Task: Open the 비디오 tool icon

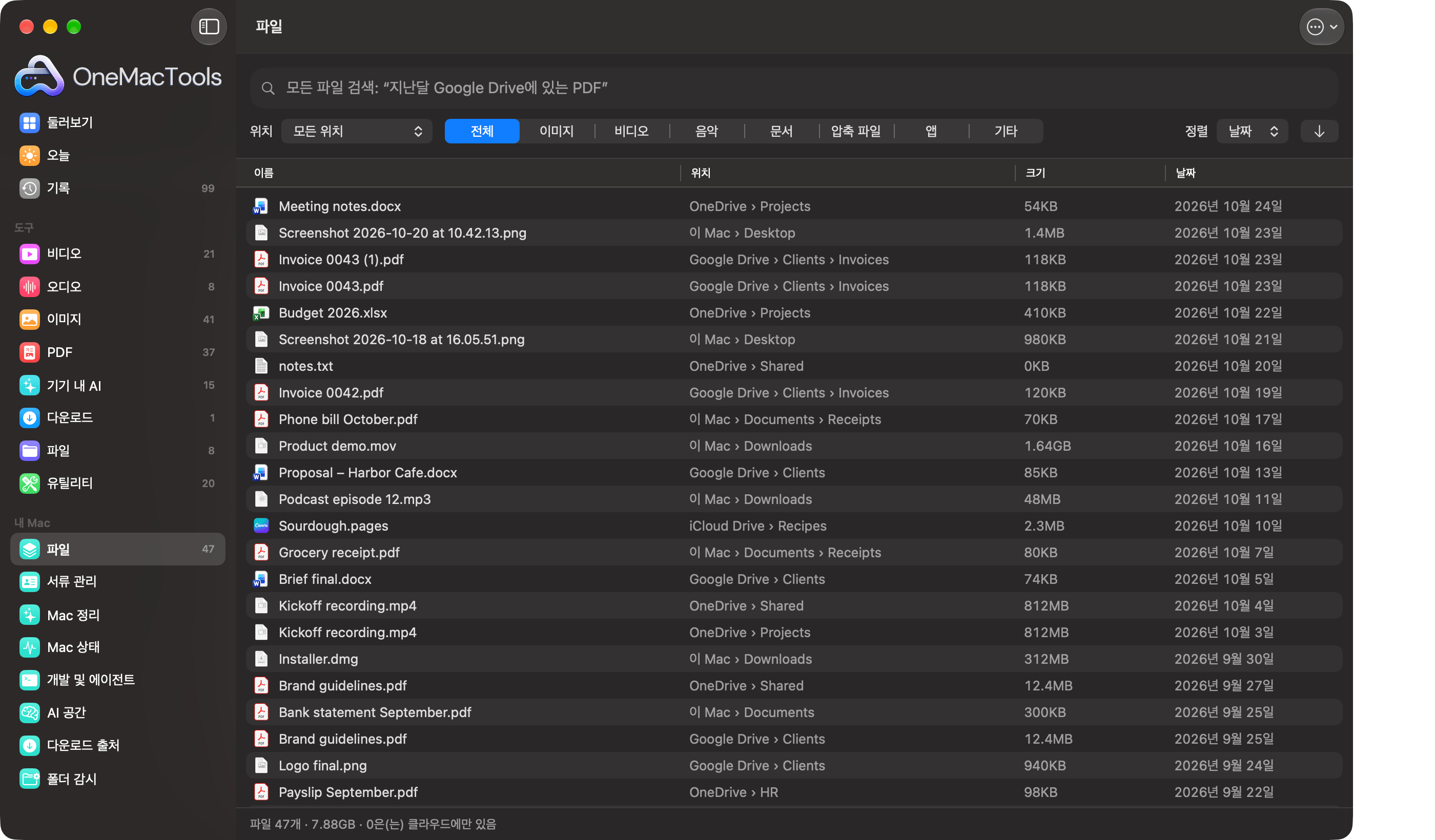Action: tap(30, 254)
